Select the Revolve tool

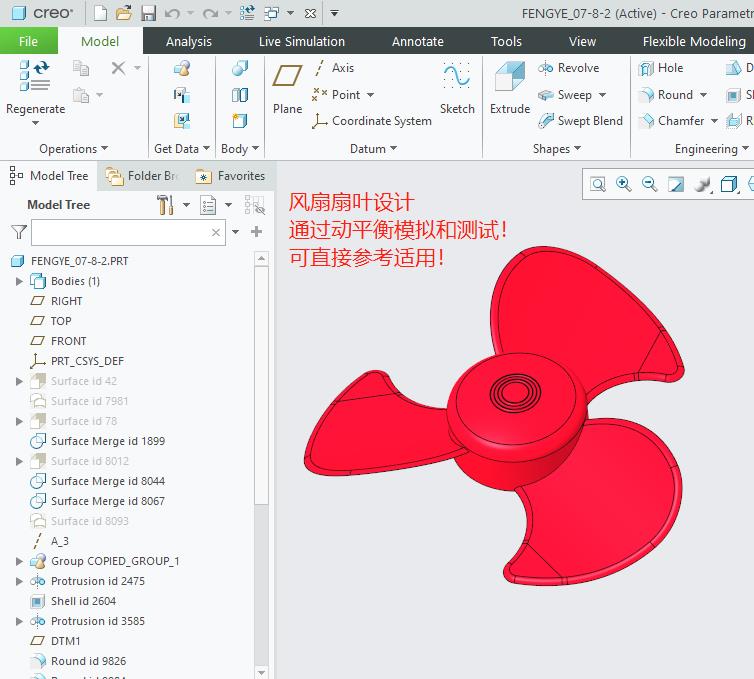[568, 68]
